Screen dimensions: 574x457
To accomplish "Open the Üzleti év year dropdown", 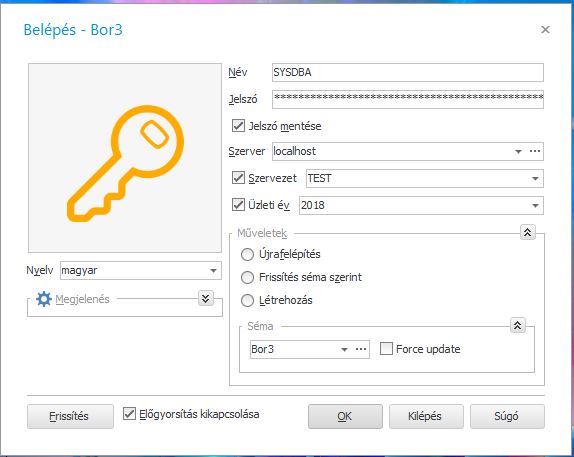I will click(535, 205).
